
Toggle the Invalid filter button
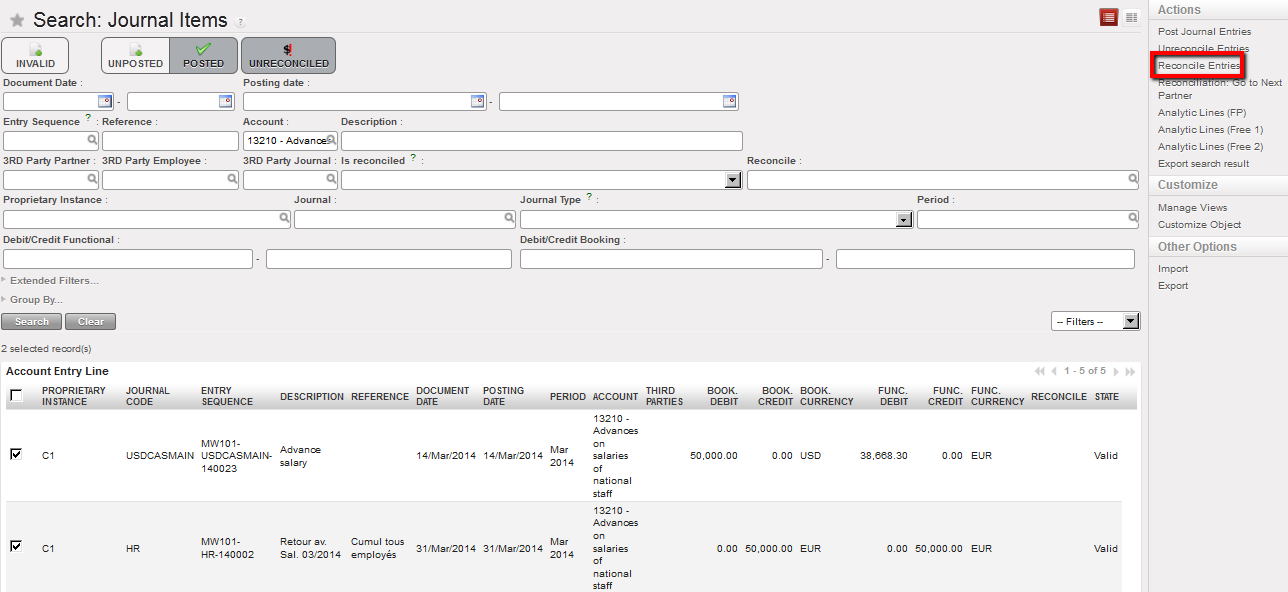tap(36, 55)
